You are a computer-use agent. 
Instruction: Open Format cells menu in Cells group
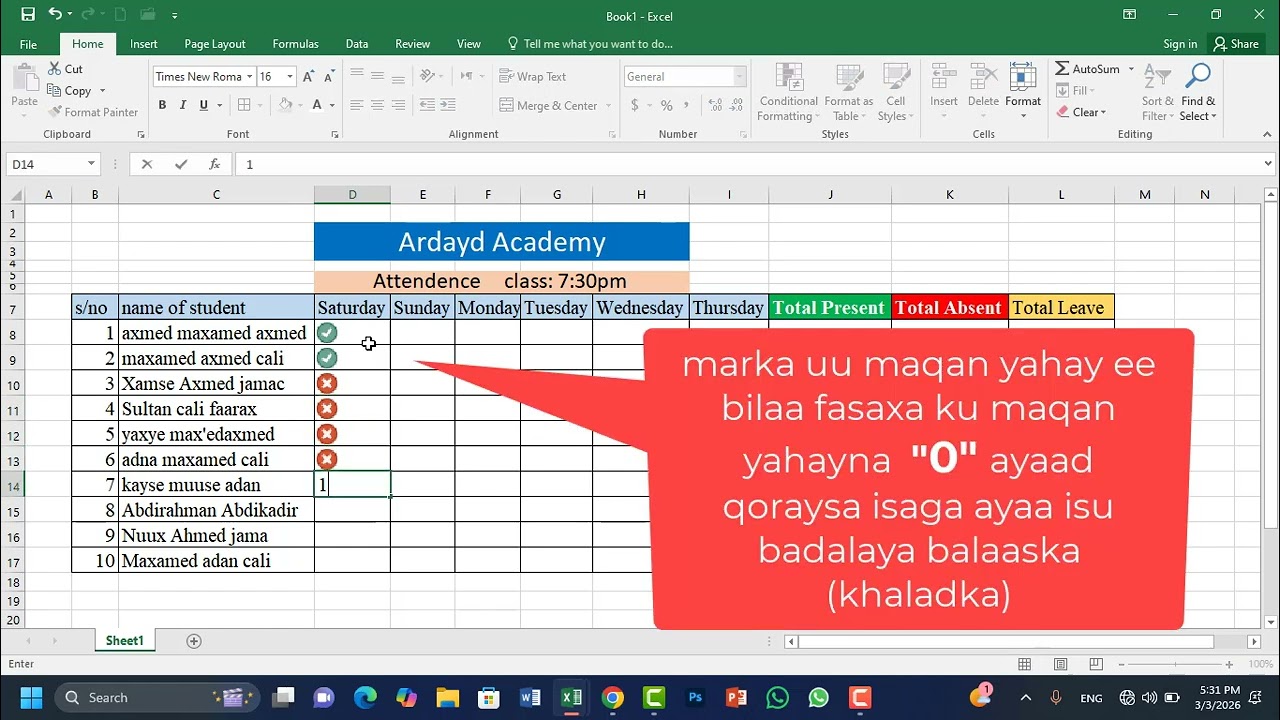(x=1023, y=90)
